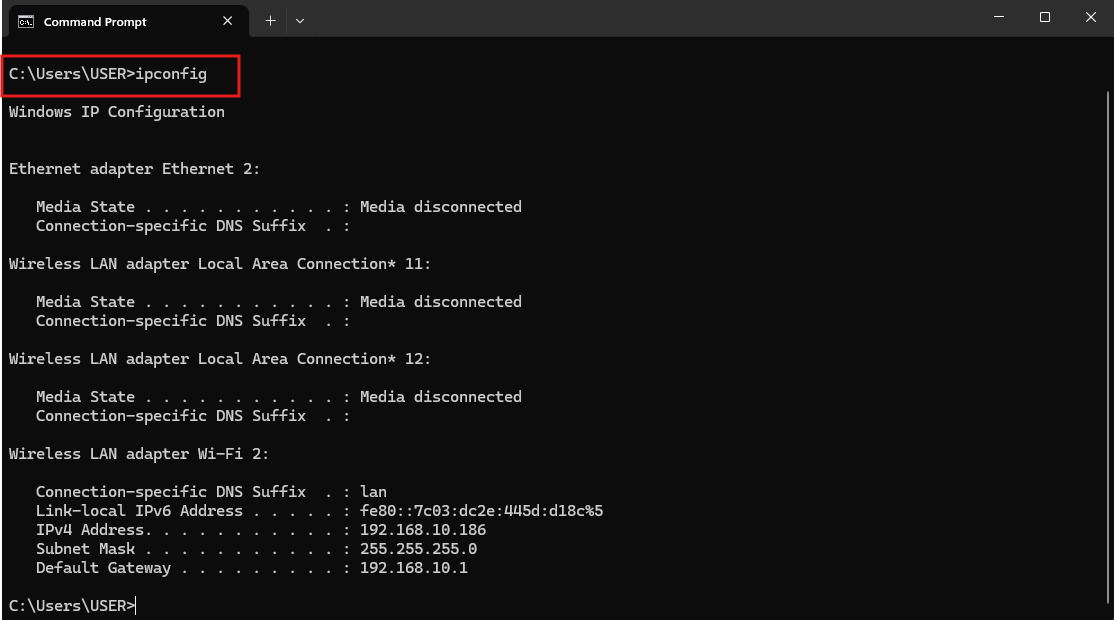Close the Command Prompt tab
1114x620 pixels.
click(x=228, y=21)
